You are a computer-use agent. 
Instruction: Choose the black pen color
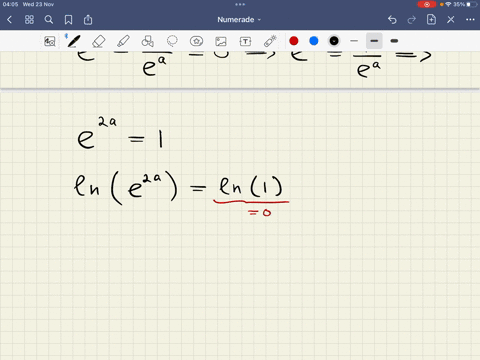click(x=334, y=41)
